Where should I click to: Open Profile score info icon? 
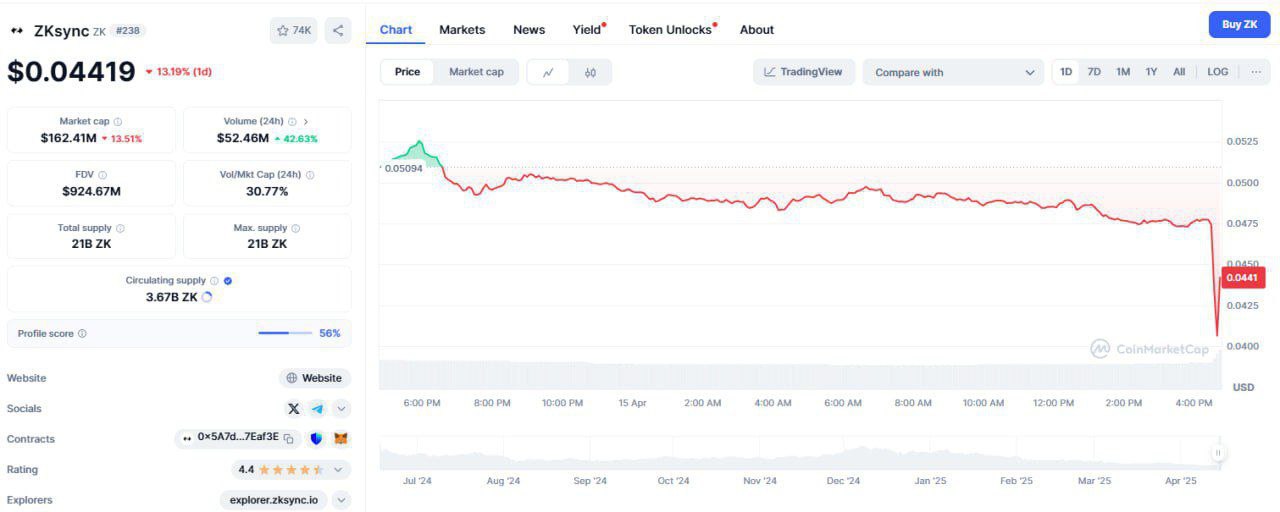[82, 334]
